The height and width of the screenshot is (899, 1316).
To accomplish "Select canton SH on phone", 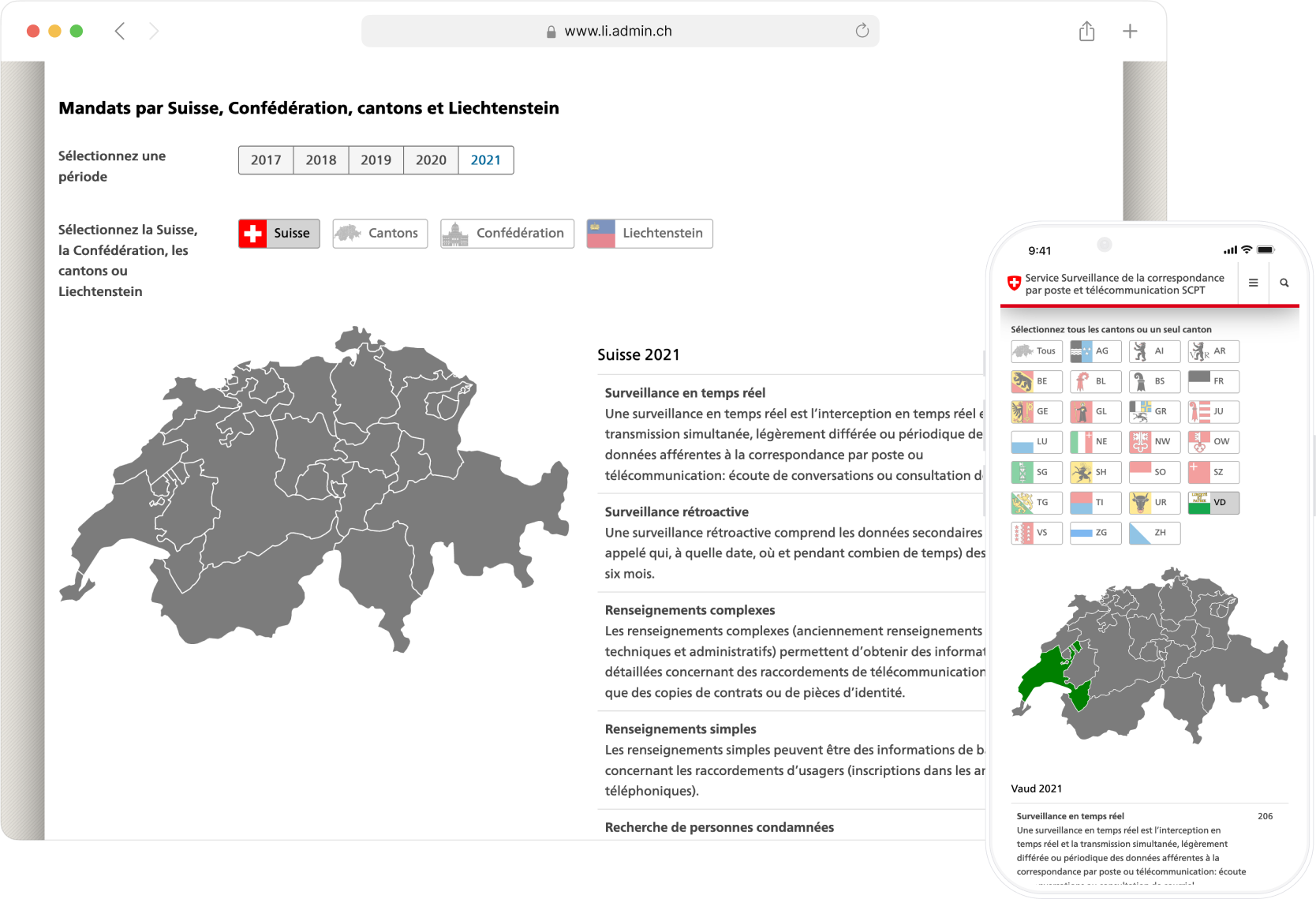I will 1096,472.
